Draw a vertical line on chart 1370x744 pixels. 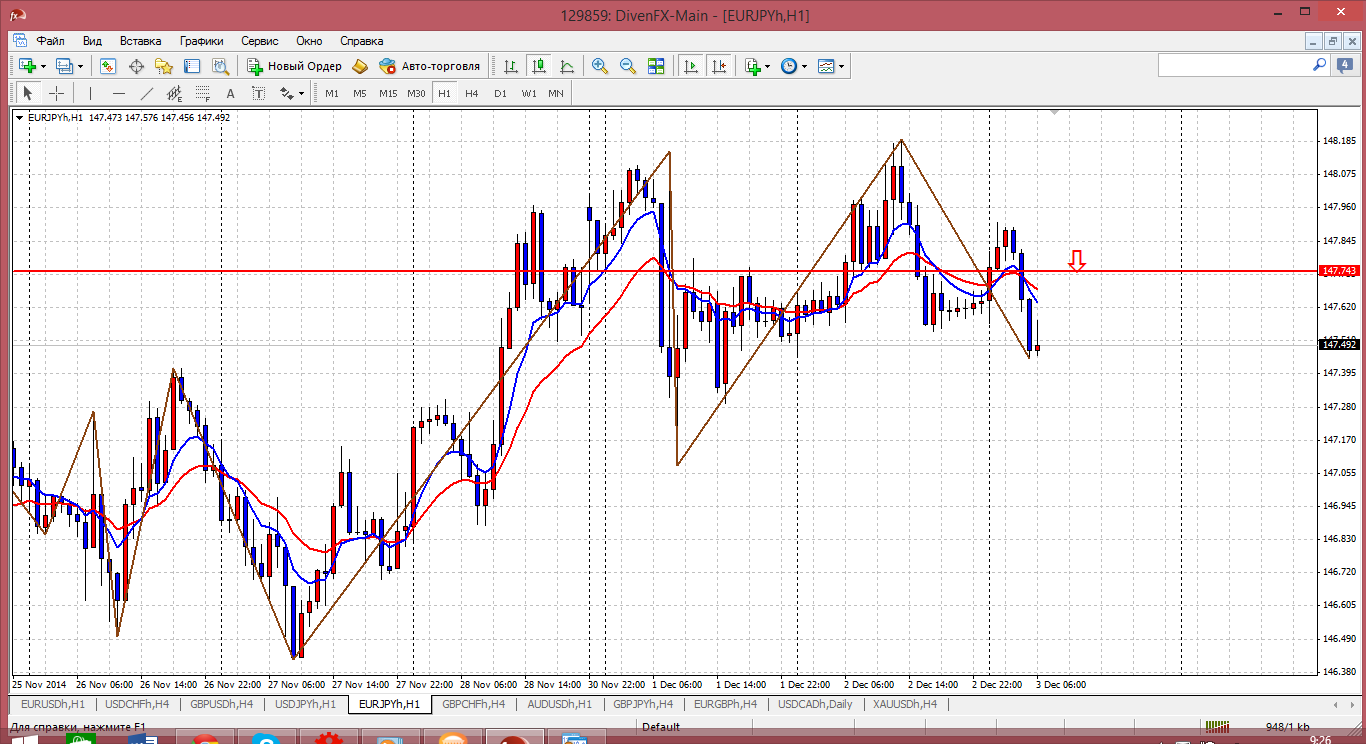click(90, 93)
